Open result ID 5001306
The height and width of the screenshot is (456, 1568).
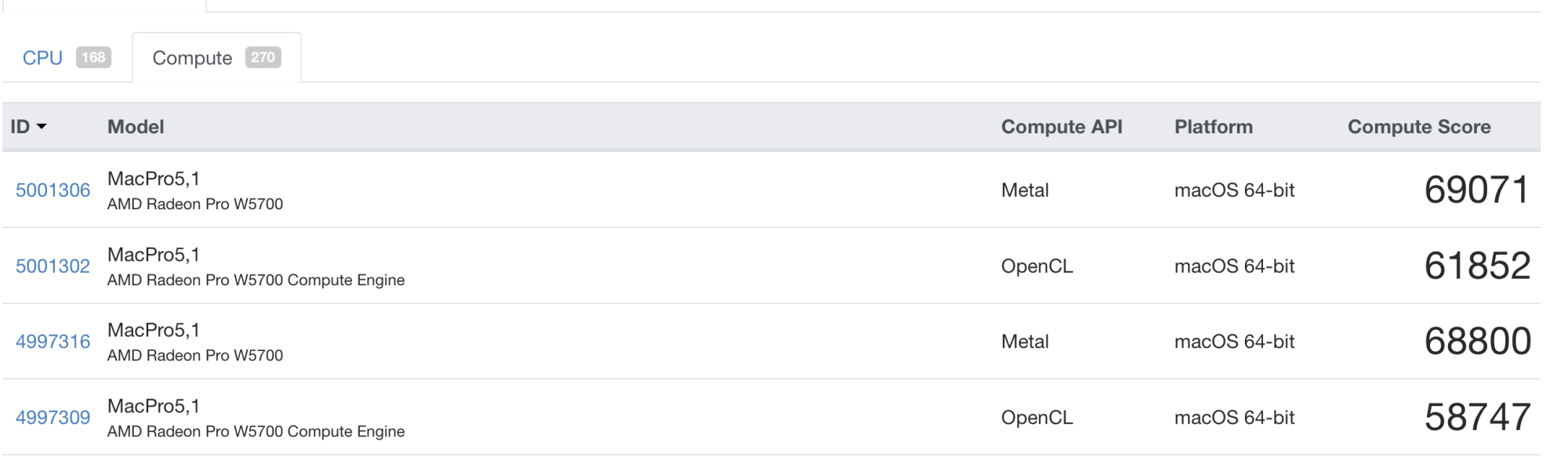[53, 190]
